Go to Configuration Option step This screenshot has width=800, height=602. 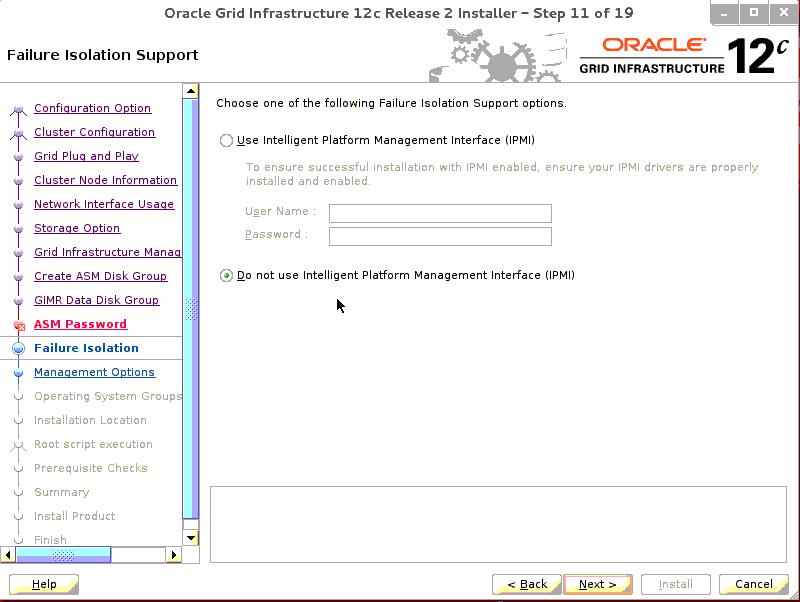(92, 108)
